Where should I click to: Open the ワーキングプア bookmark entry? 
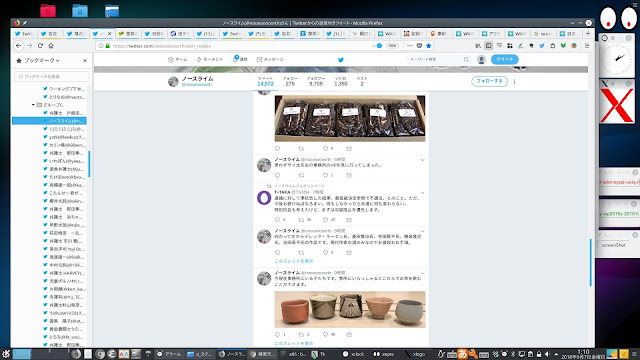64,89
